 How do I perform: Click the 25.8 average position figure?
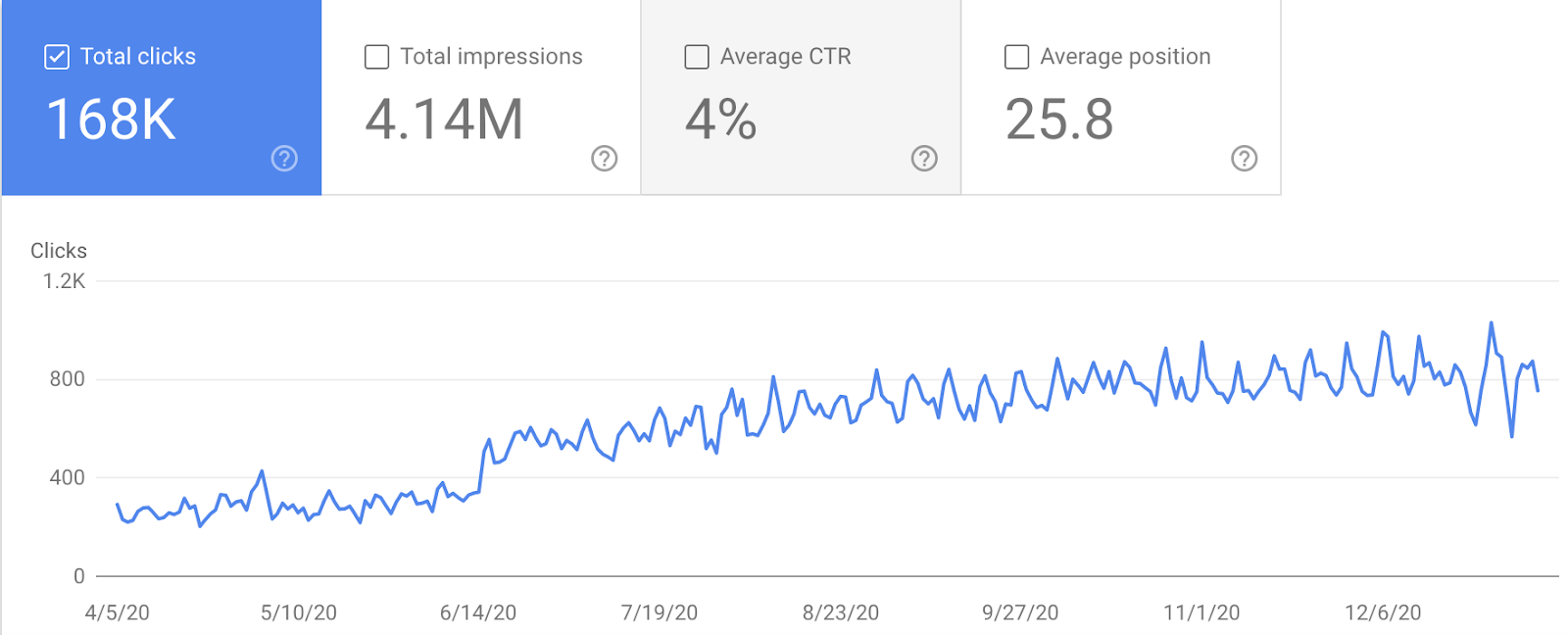[1059, 120]
